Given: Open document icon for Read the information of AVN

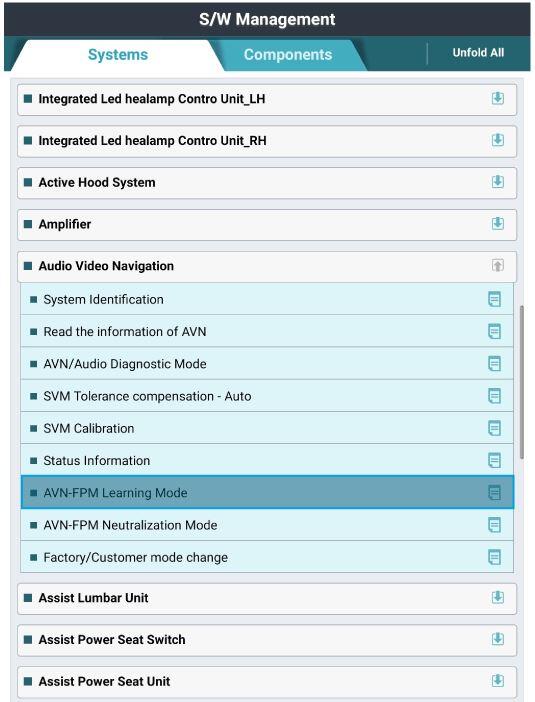Looking at the screenshot, I should click(x=494, y=331).
